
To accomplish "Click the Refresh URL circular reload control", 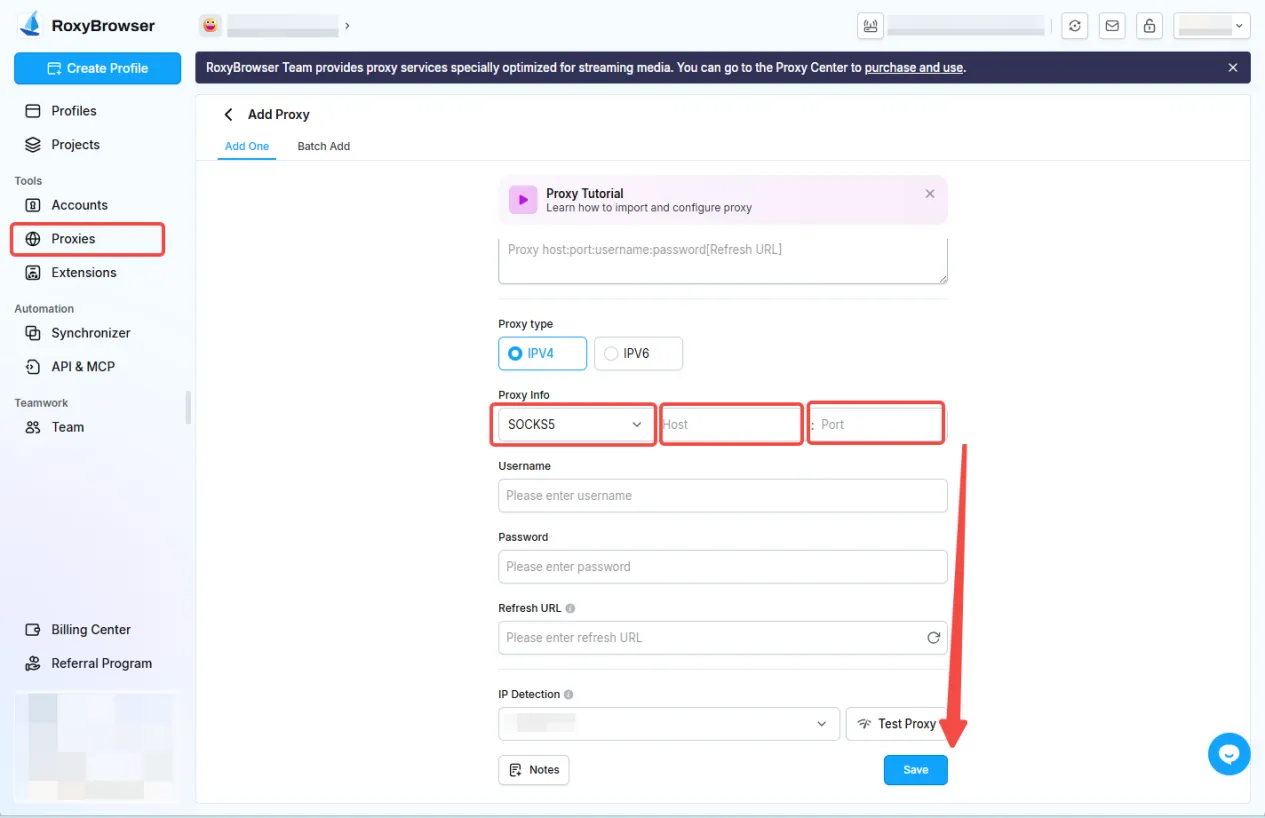I will point(933,637).
